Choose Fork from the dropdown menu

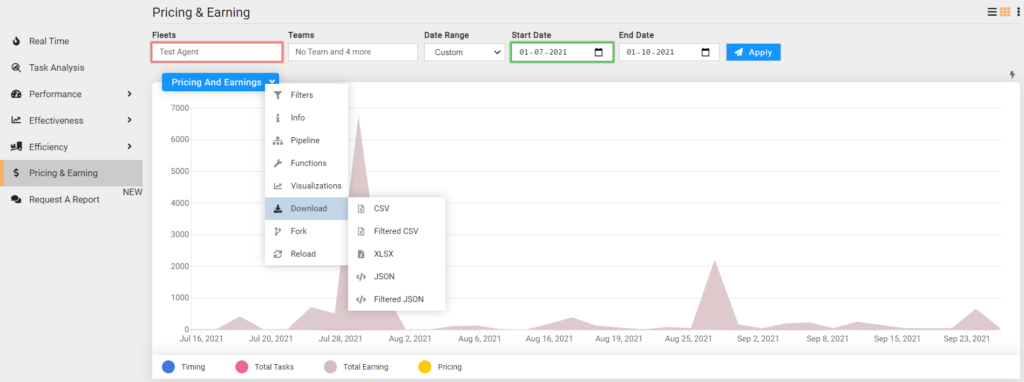[306, 231]
